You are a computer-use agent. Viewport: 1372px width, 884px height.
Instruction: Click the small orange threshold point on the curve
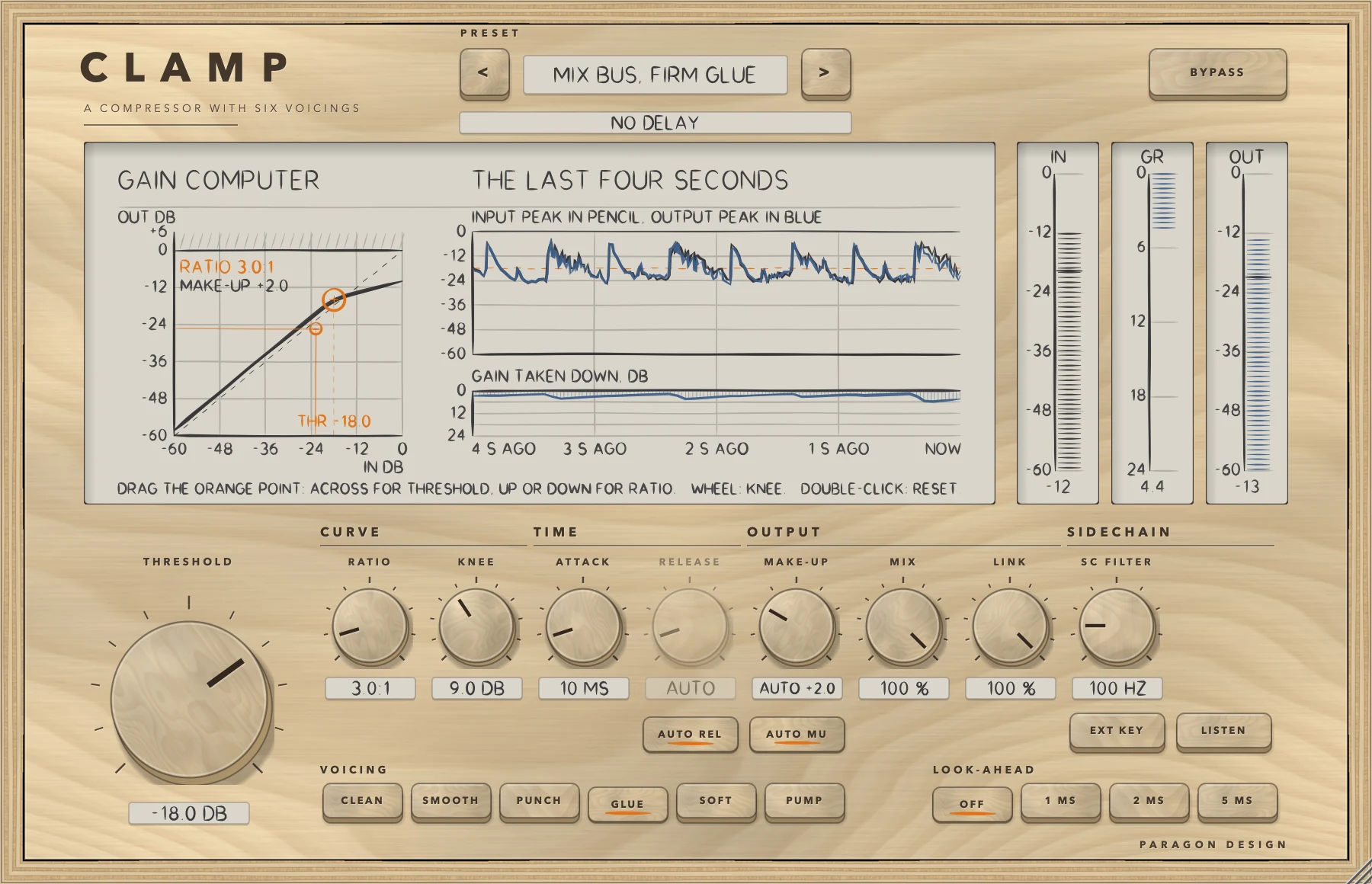[316, 328]
